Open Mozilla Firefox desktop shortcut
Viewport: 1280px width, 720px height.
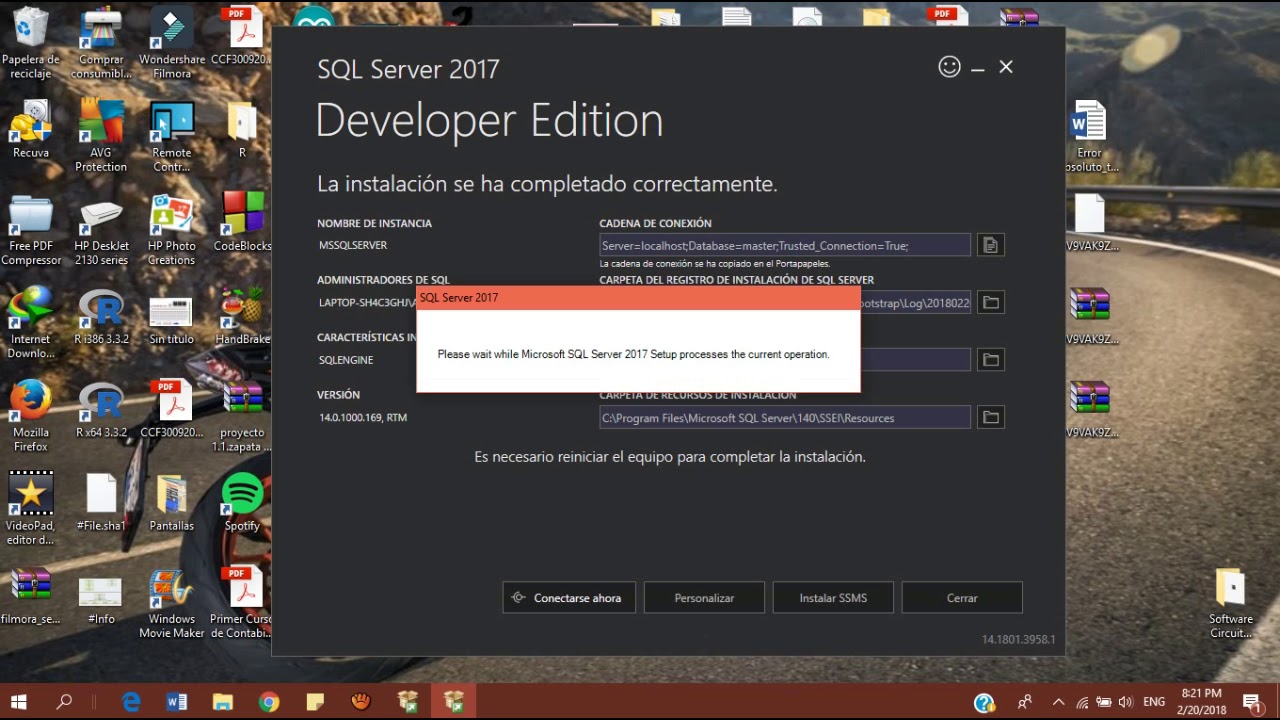[31, 416]
